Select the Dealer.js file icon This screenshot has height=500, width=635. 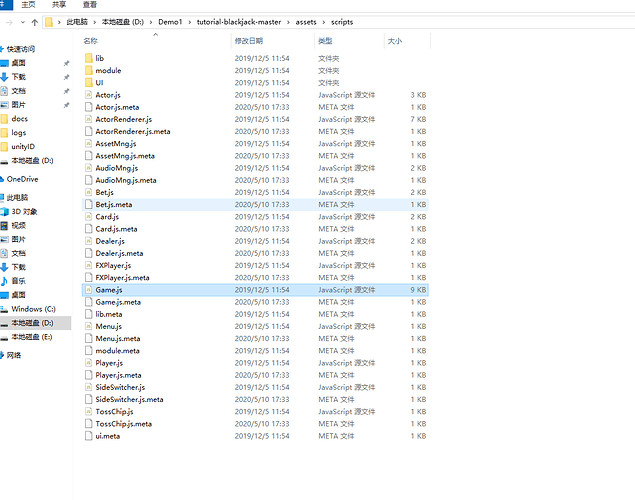click(89, 241)
